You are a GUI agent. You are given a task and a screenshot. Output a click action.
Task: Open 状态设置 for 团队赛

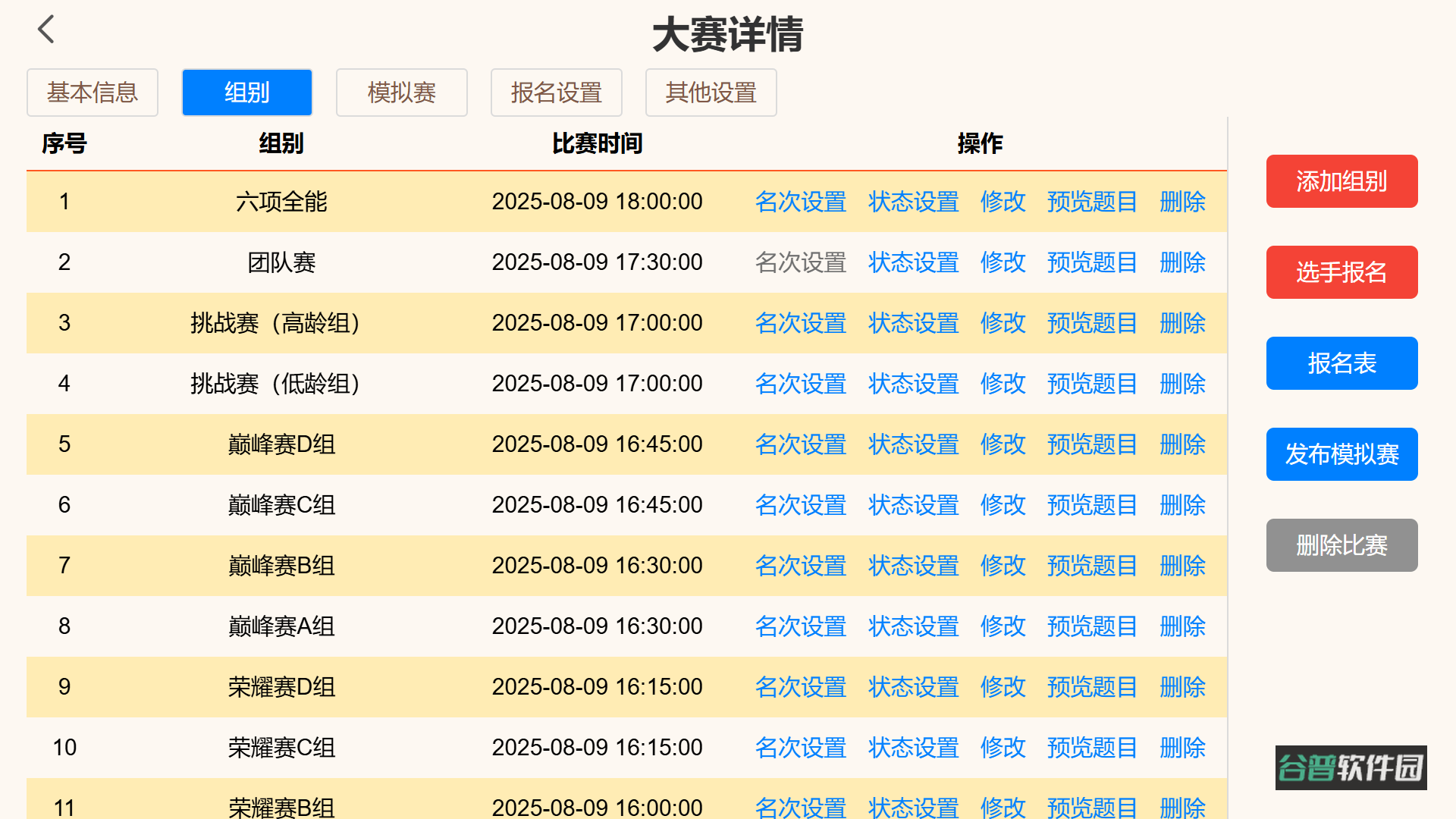[x=913, y=262]
